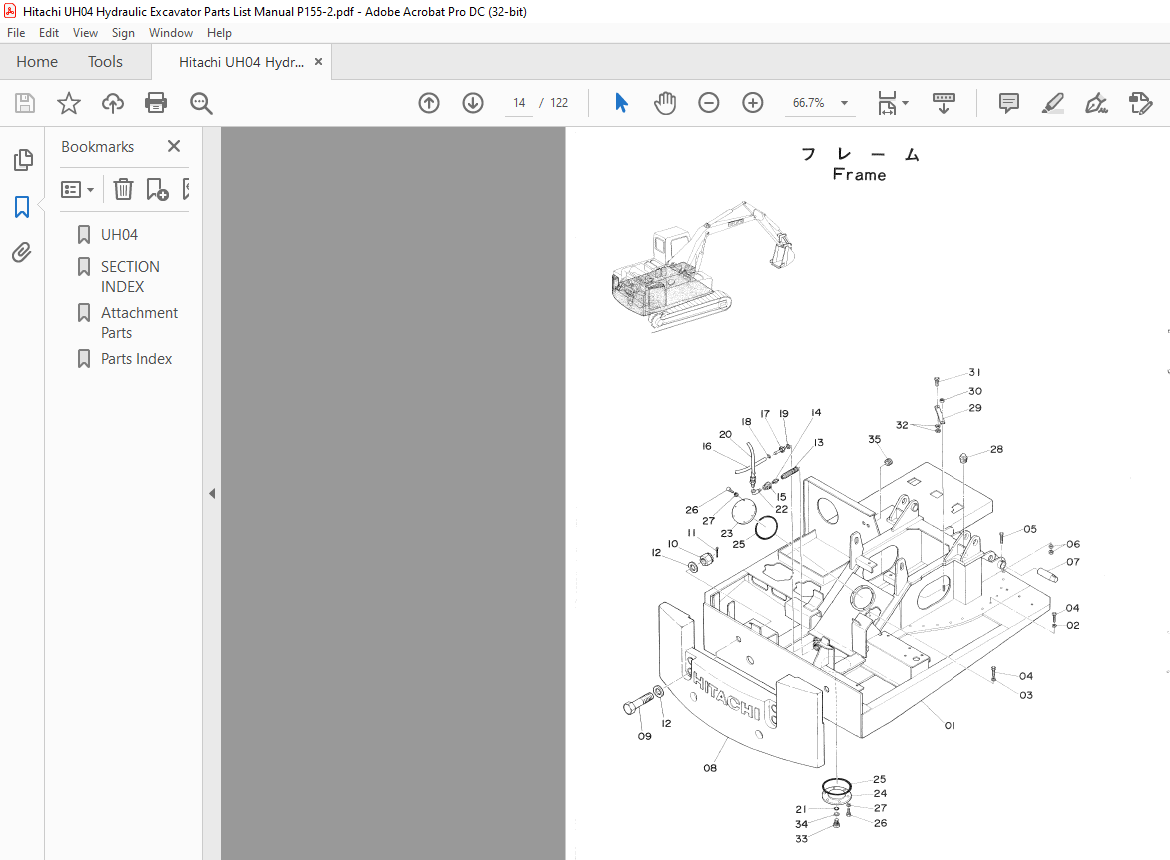The height and width of the screenshot is (860, 1170).
Task: Open the Attachments paperclip panel
Action: pyautogui.click(x=22, y=252)
